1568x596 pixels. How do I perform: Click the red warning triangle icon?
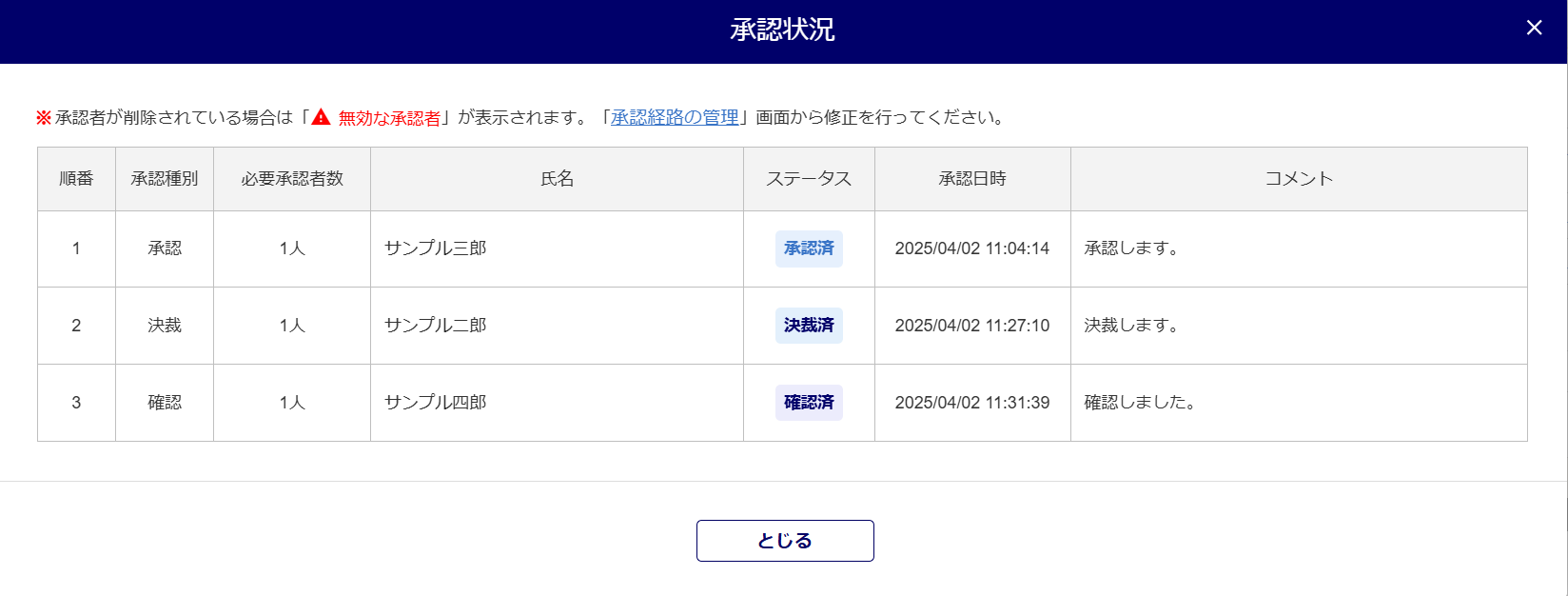tap(322, 117)
